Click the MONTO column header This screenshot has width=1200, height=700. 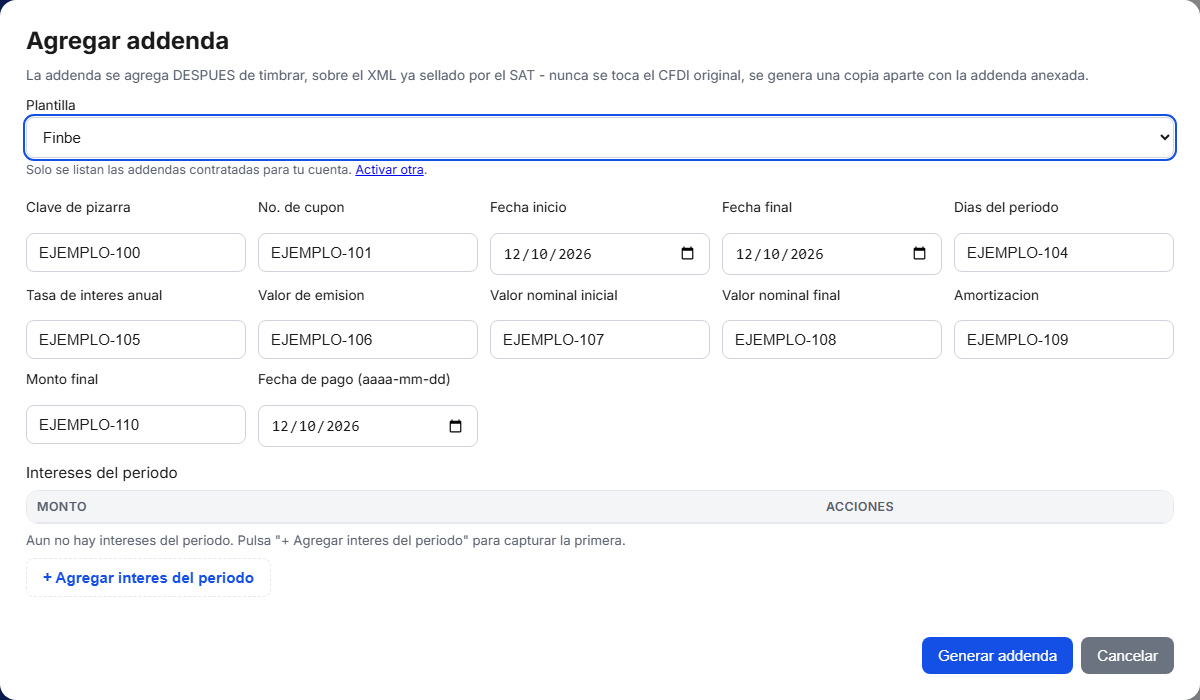(x=62, y=507)
